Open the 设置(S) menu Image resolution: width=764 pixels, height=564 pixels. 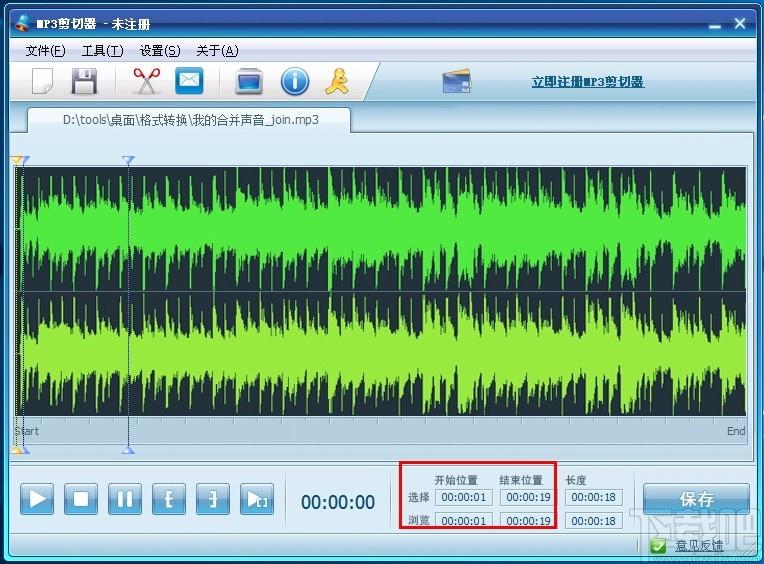tap(160, 51)
